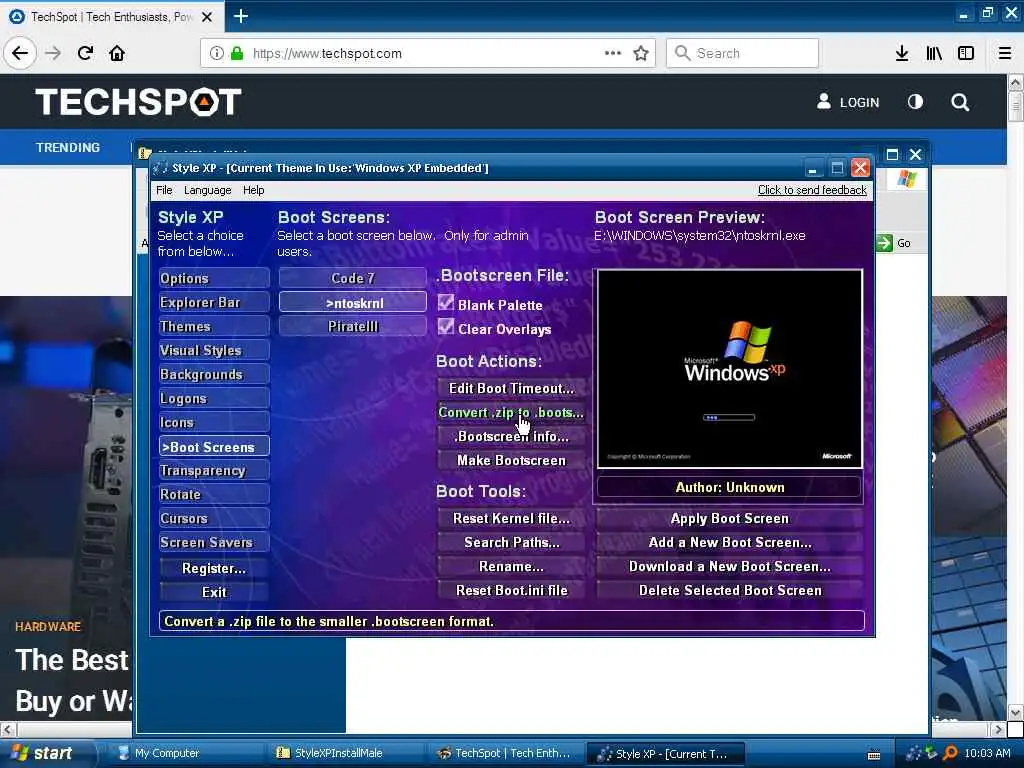1024x768 pixels.
Task: Click Apply Boot Screen button
Action: coord(729,519)
